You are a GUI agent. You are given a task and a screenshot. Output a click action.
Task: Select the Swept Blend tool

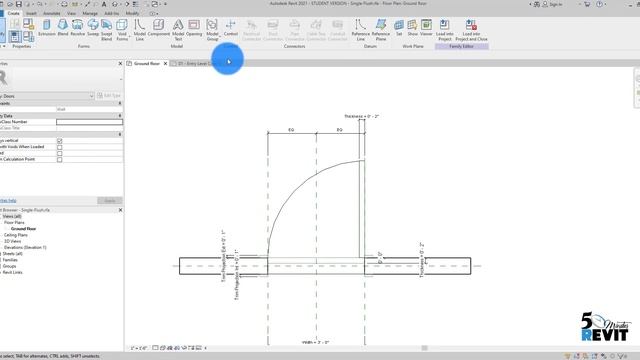[107, 29]
